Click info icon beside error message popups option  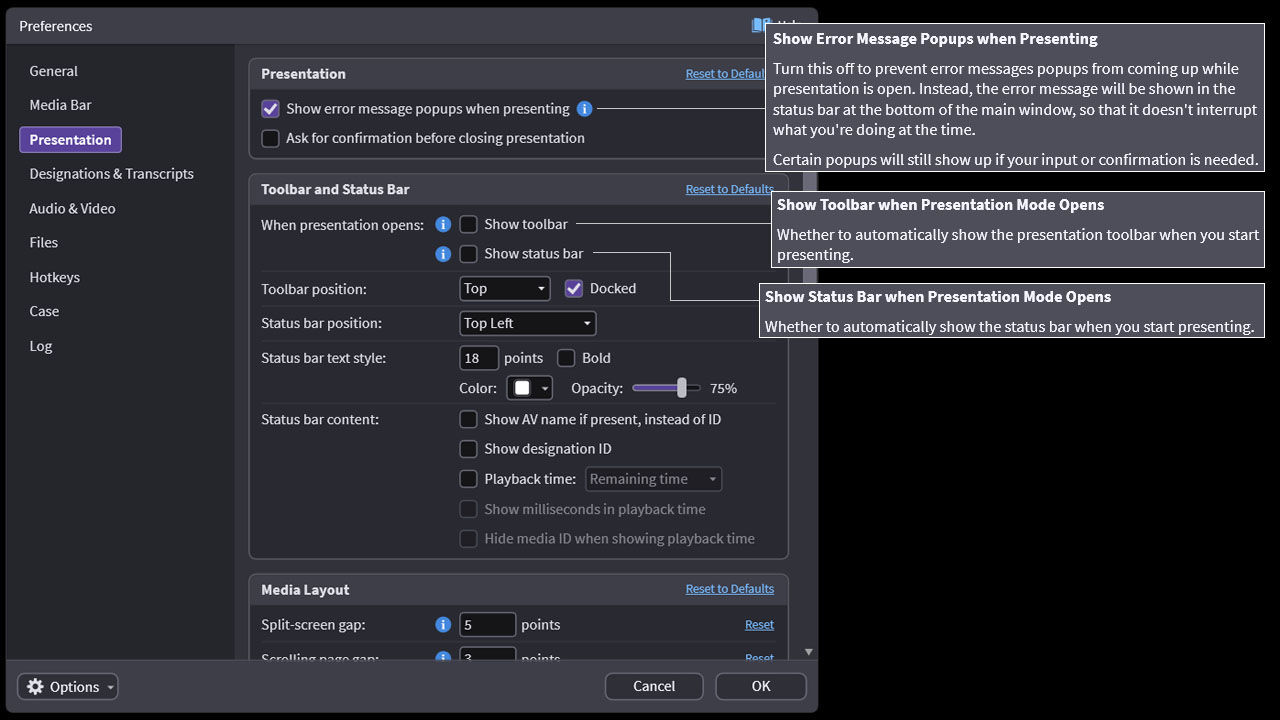[x=585, y=109]
